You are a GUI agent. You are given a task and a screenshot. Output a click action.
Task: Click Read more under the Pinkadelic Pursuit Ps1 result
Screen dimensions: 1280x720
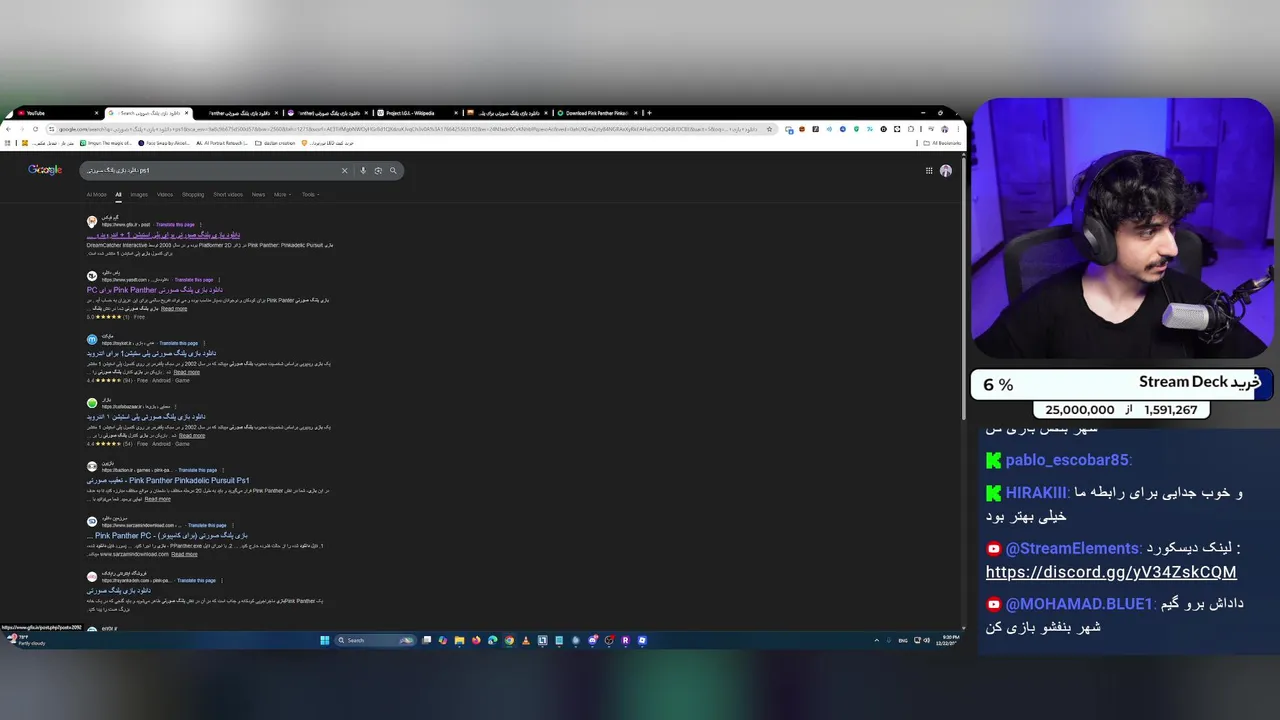[x=157, y=499]
